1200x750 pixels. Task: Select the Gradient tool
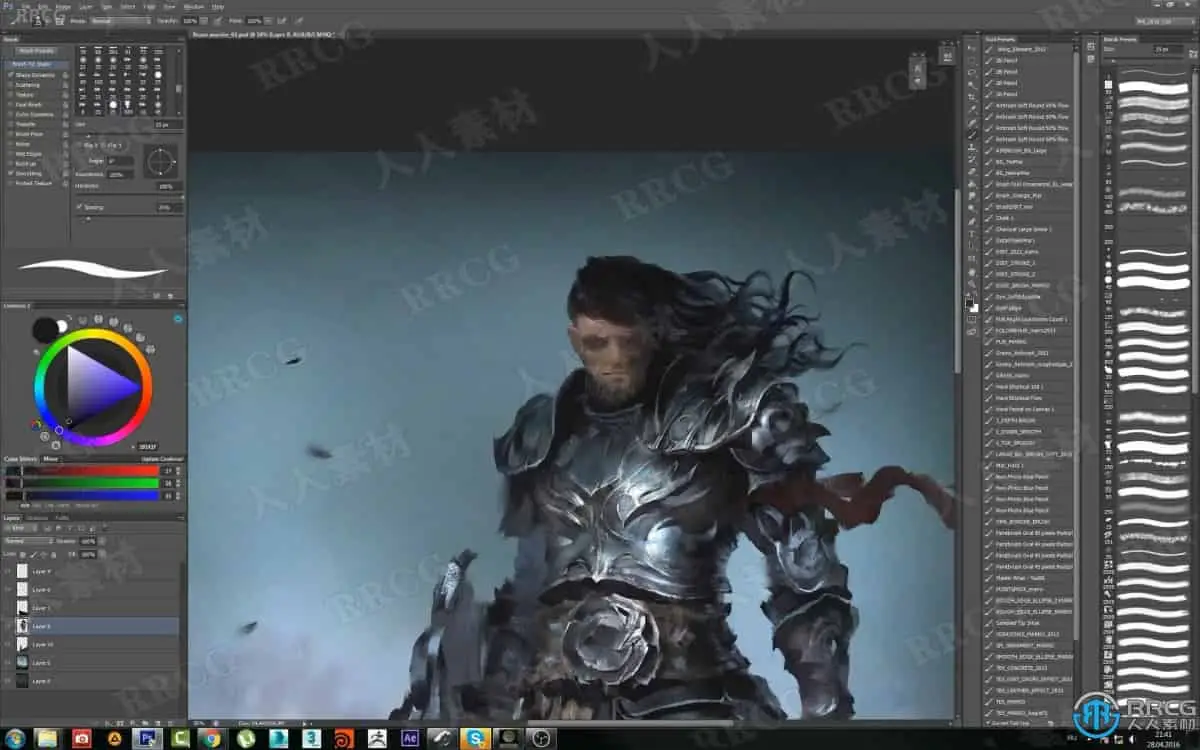pyautogui.click(x=972, y=184)
